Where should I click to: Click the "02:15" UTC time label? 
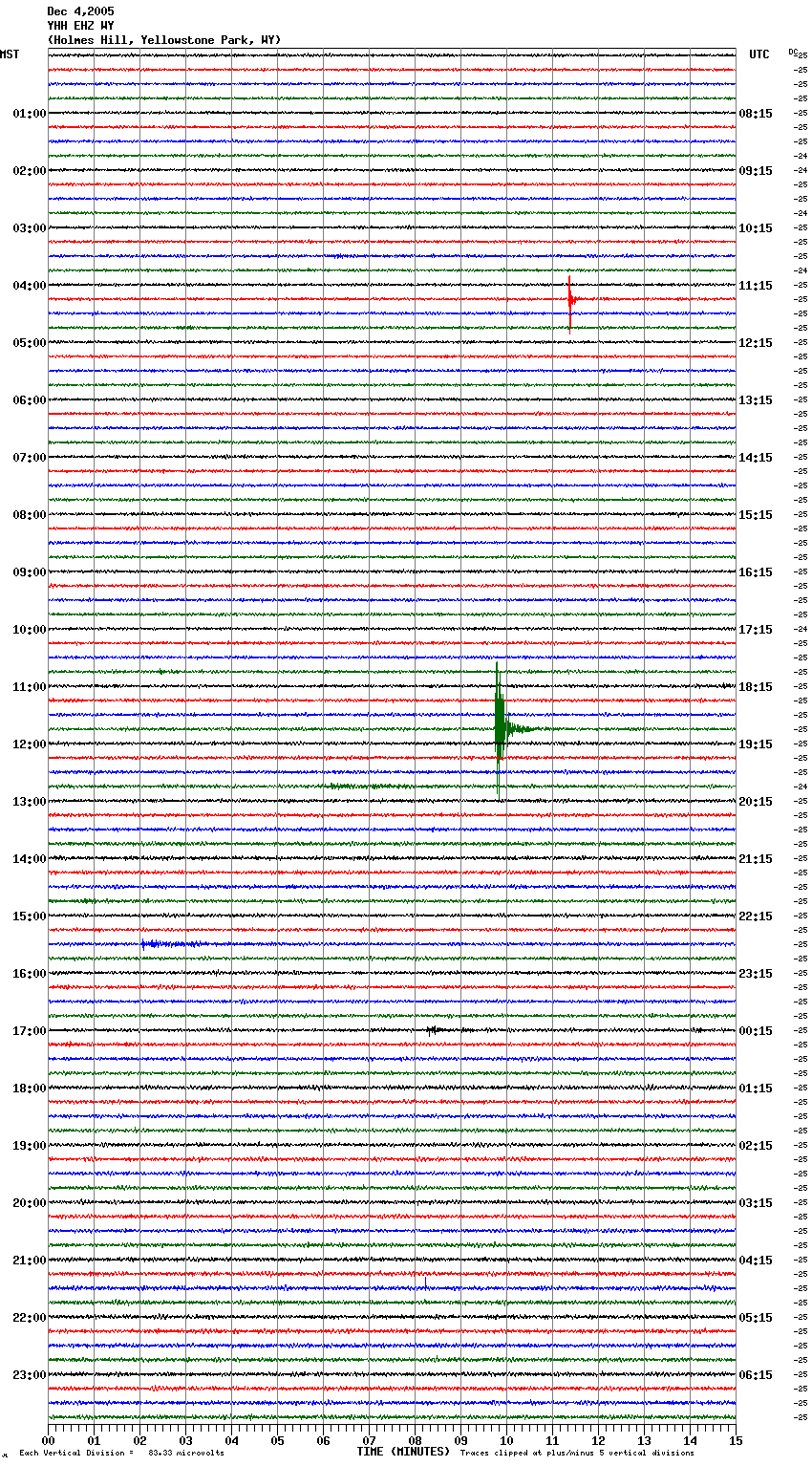pyautogui.click(x=756, y=1146)
